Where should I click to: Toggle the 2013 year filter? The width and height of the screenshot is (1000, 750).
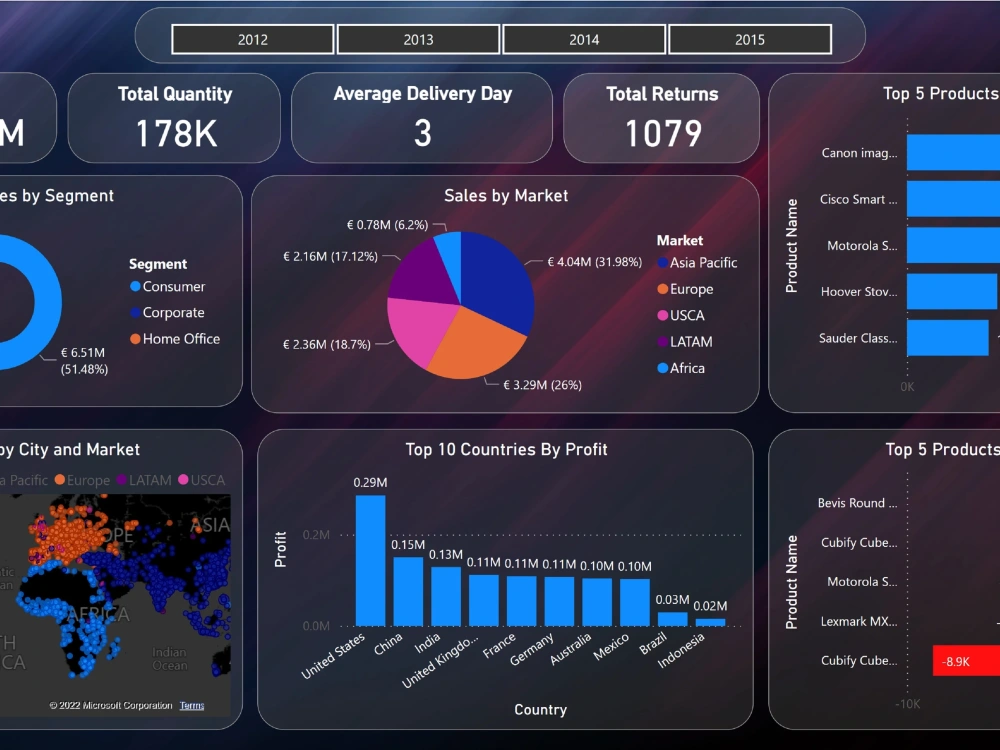click(418, 39)
